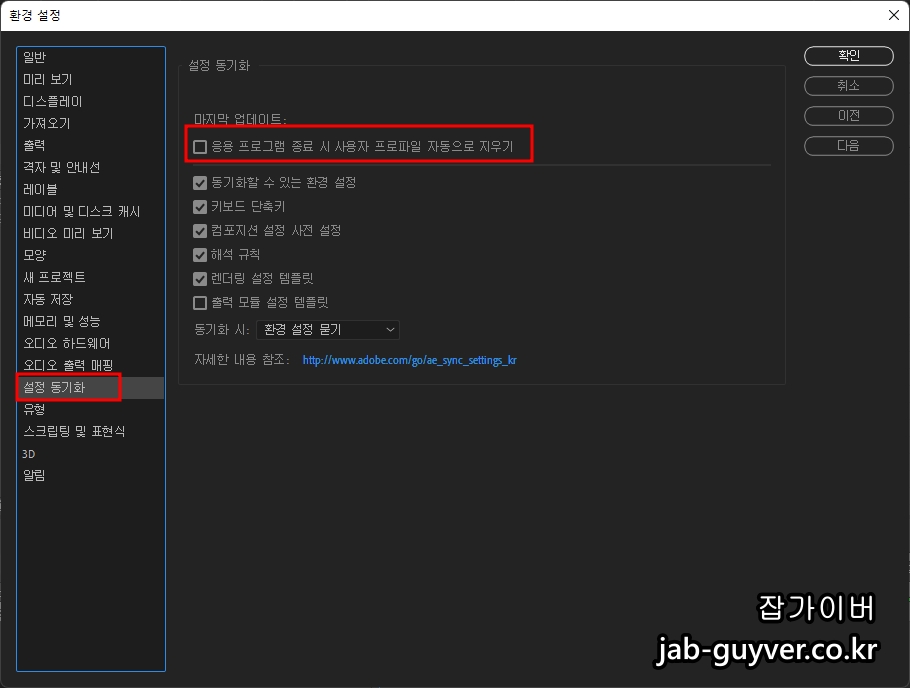Screen dimensions: 910x688
Task: Enable 출력 모듈 설정 템플릿 checkbox
Action: 200,302
